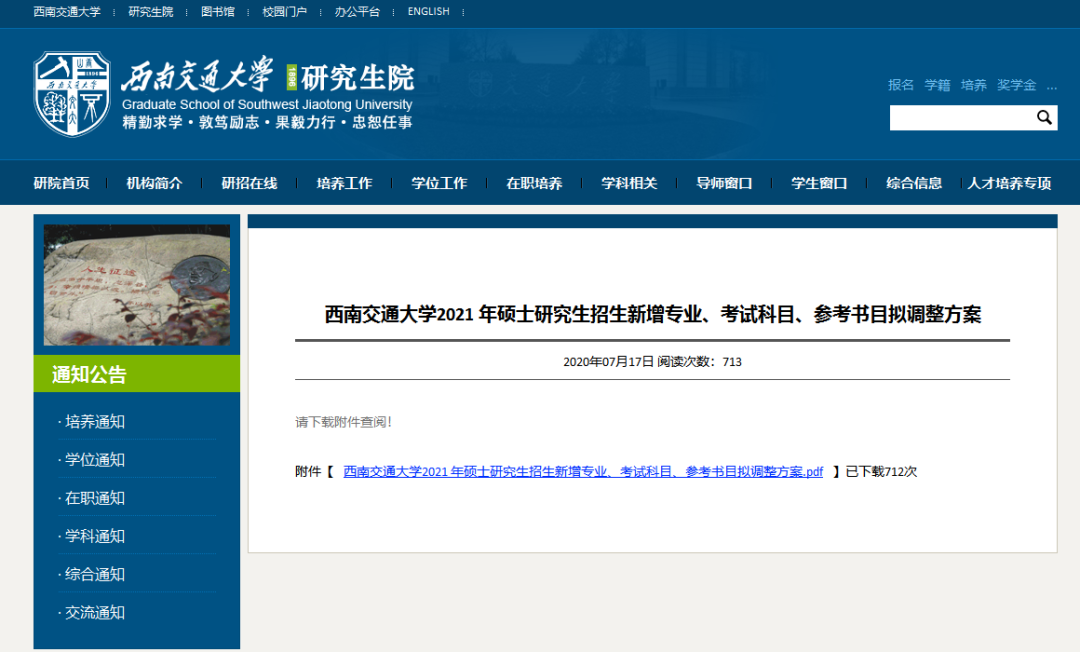Open 导师窗口 navigation menu
The image size is (1080, 652).
coord(724,183)
